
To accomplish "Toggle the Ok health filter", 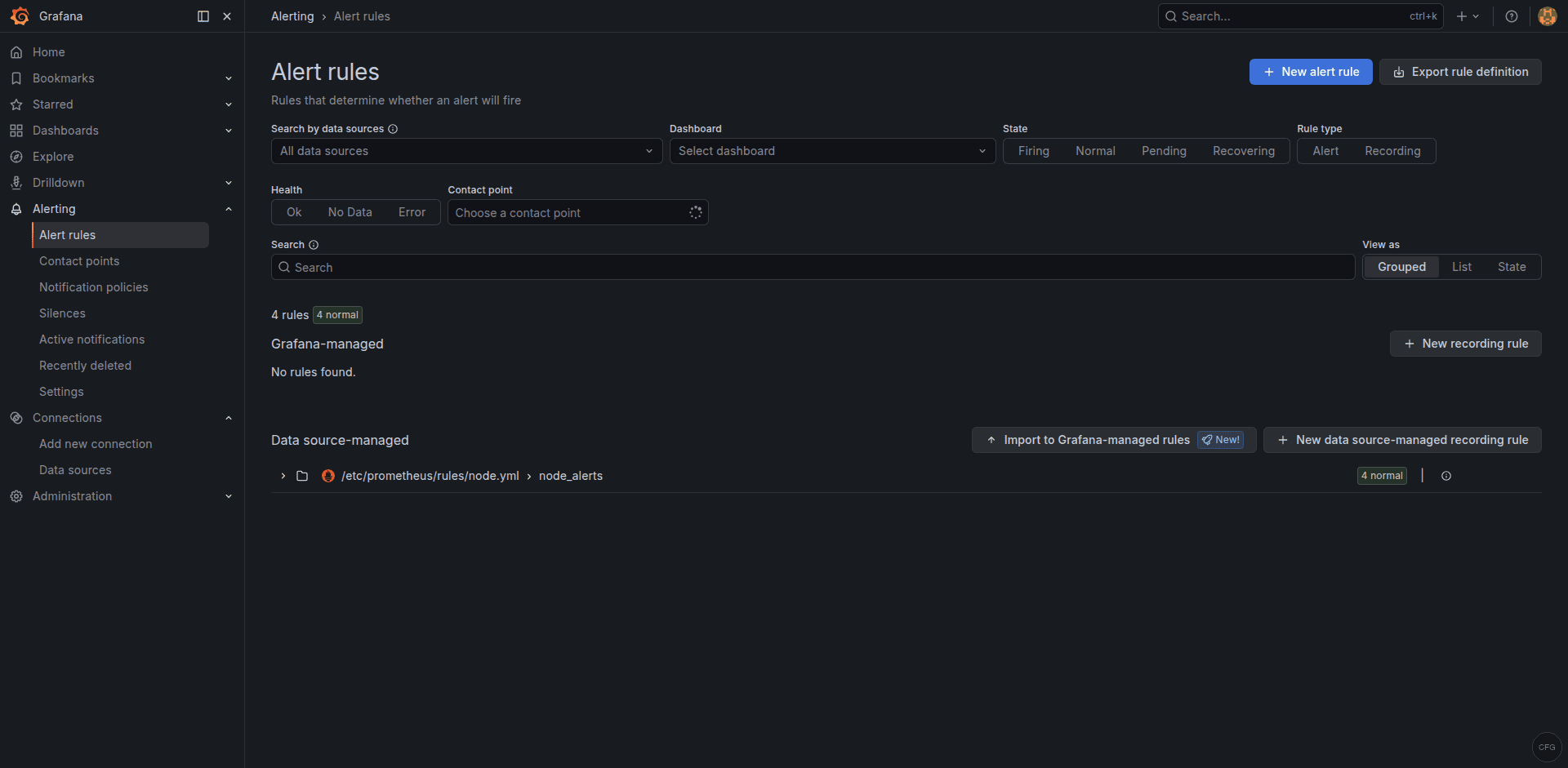I will pyautogui.click(x=293, y=212).
